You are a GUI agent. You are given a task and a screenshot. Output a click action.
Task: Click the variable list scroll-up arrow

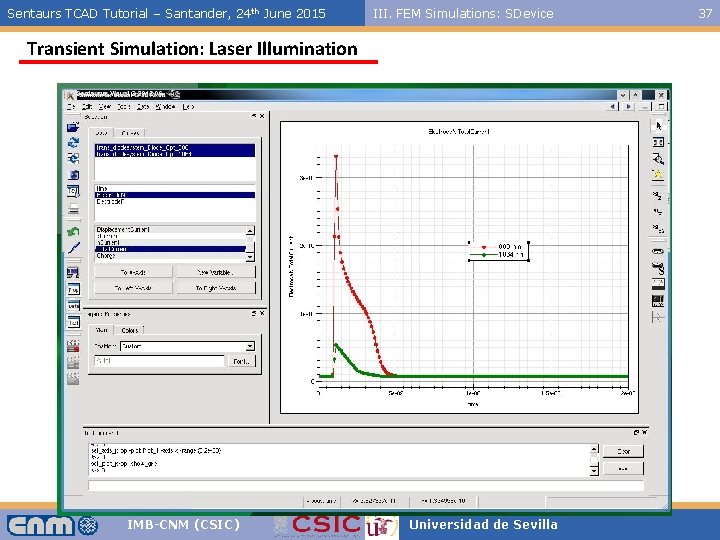[x=250, y=231]
